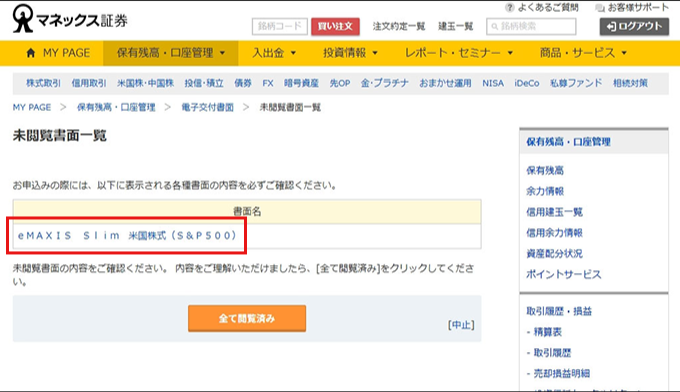The width and height of the screenshot is (680, 392).
Task: Select 債券 in the sub navigation
Action: coord(243,83)
